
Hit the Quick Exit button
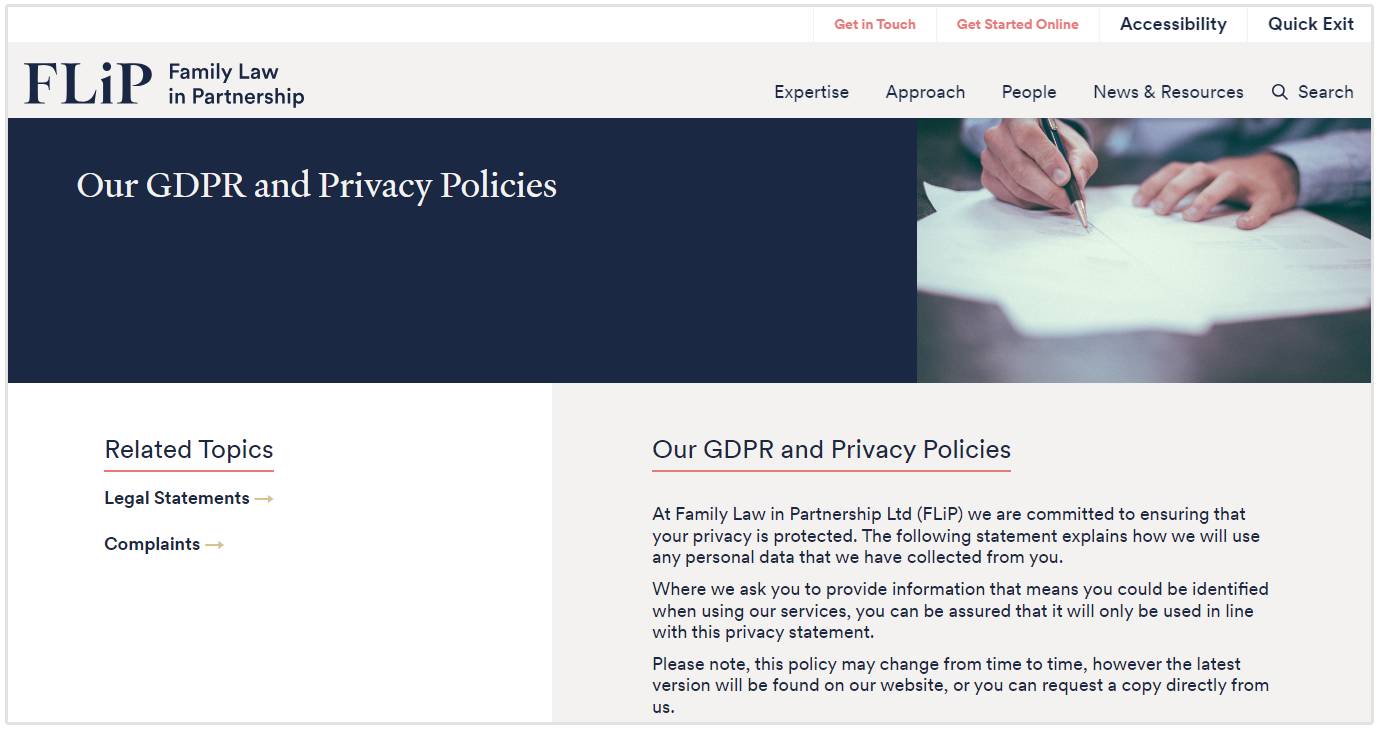(x=1310, y=25)
